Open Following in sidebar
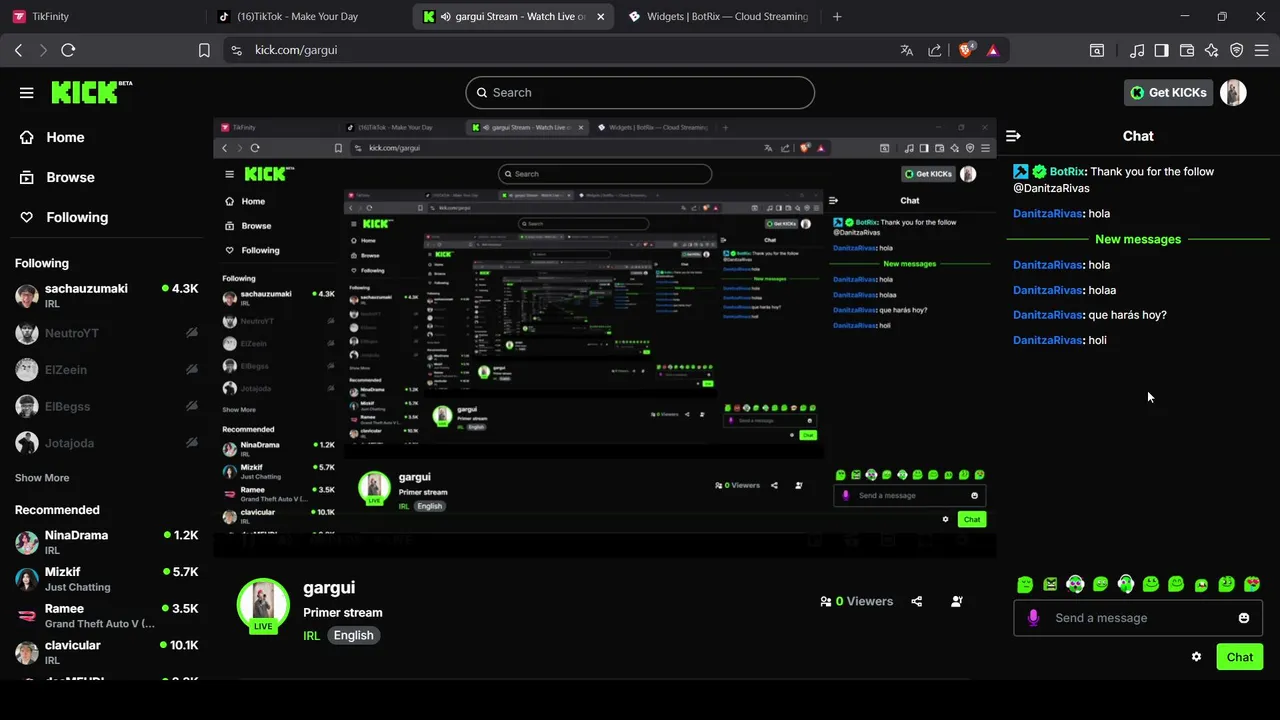The width and height of the screenshot is (1280, 720). pos(77,217)
